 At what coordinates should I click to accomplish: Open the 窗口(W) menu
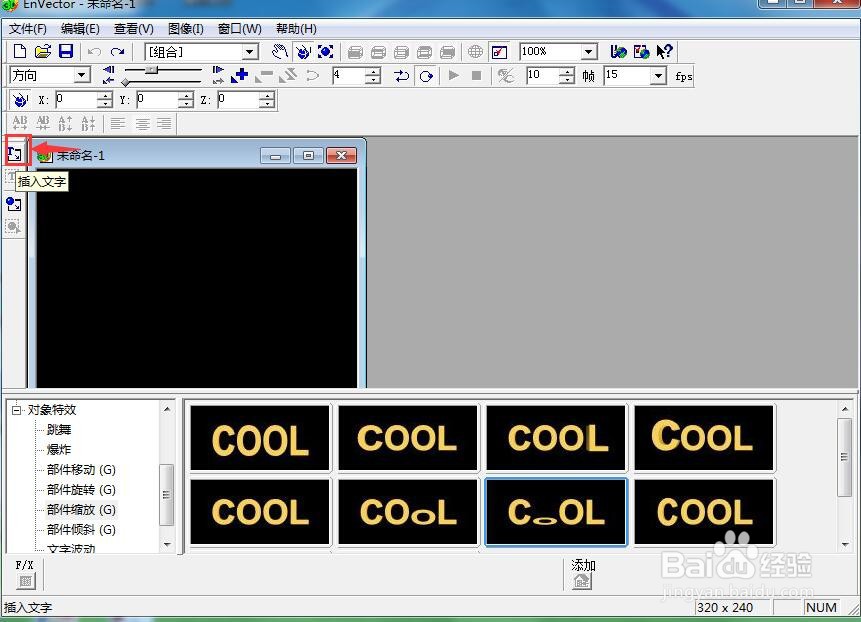240,29
